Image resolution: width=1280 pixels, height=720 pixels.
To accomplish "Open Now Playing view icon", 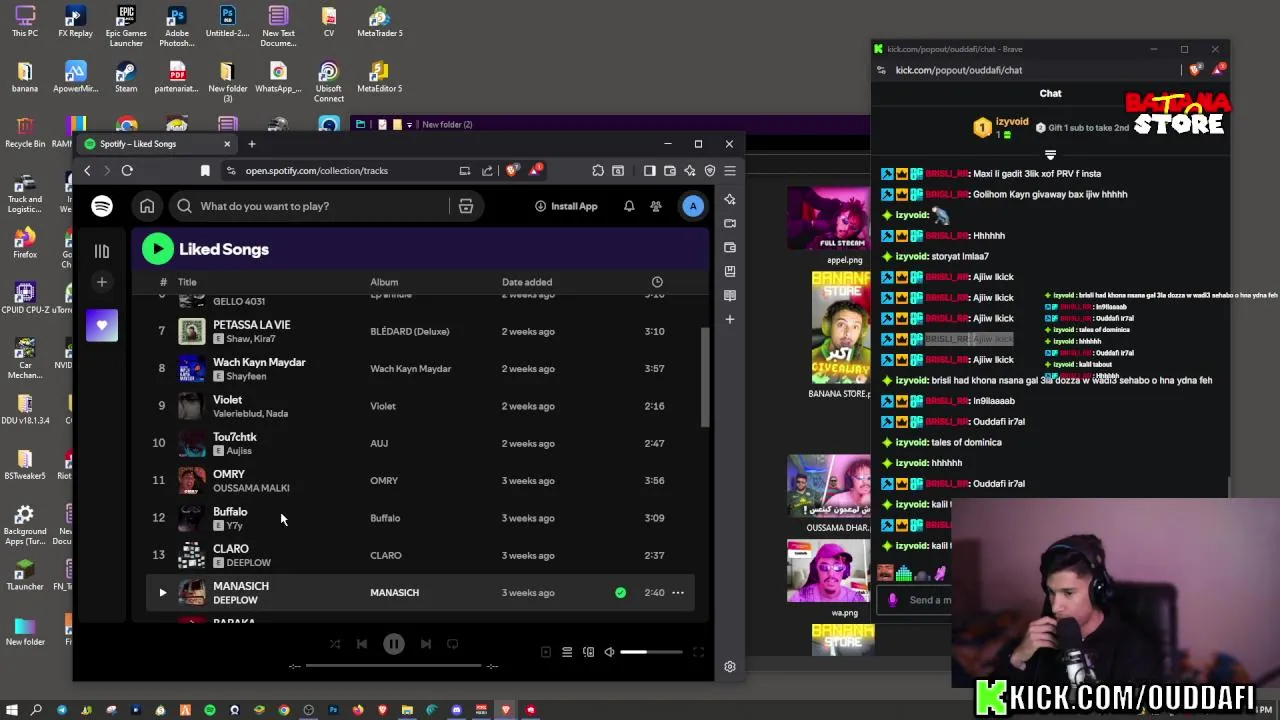I will click(546, 652).
